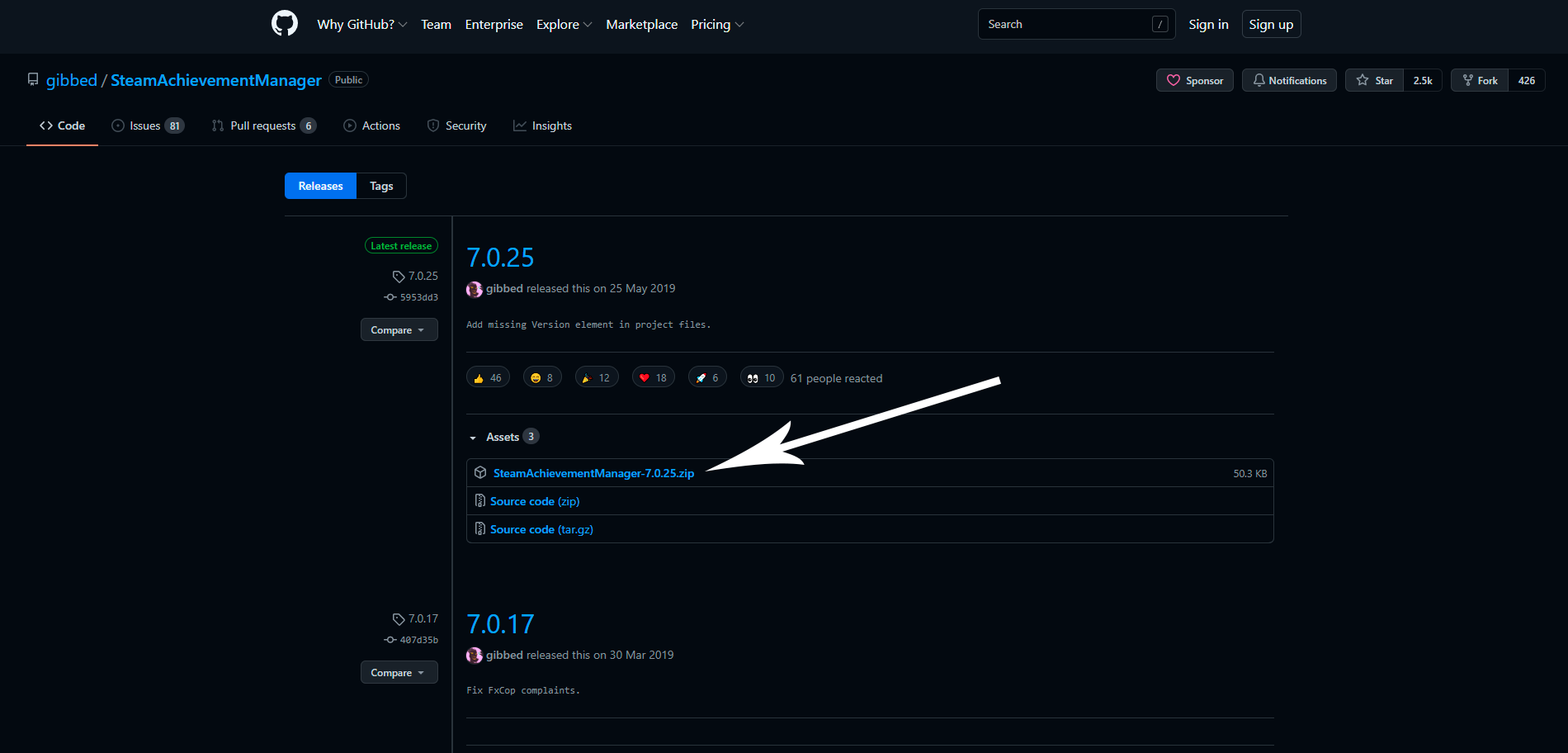The image size is (1568, 753).
Task: Click the thumbs up reaction with 46
Action: click(488, 377)
